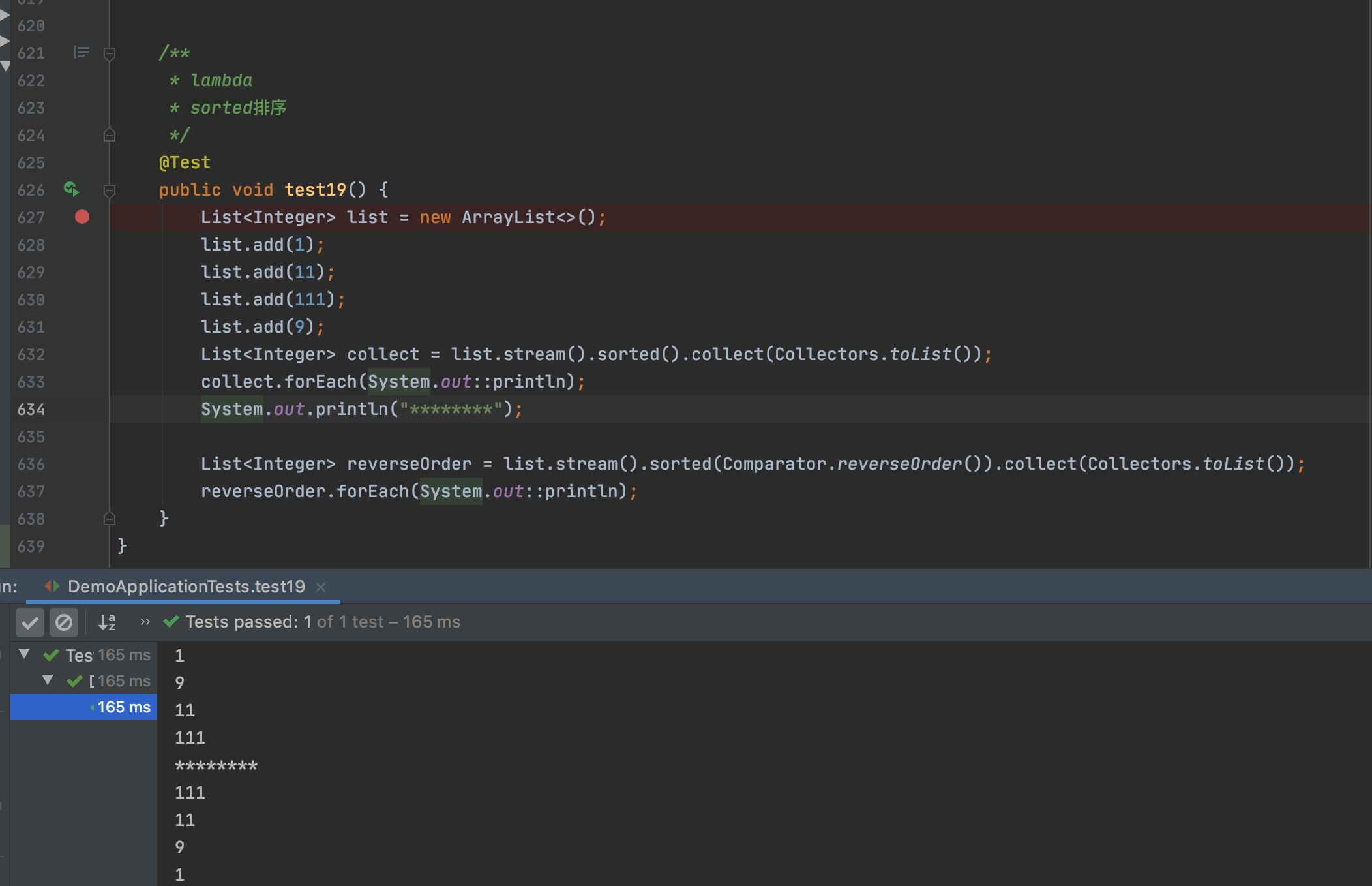Run test19 using the gutter run icon
This screenshot has width=1372, height=886.
(72, 190)
